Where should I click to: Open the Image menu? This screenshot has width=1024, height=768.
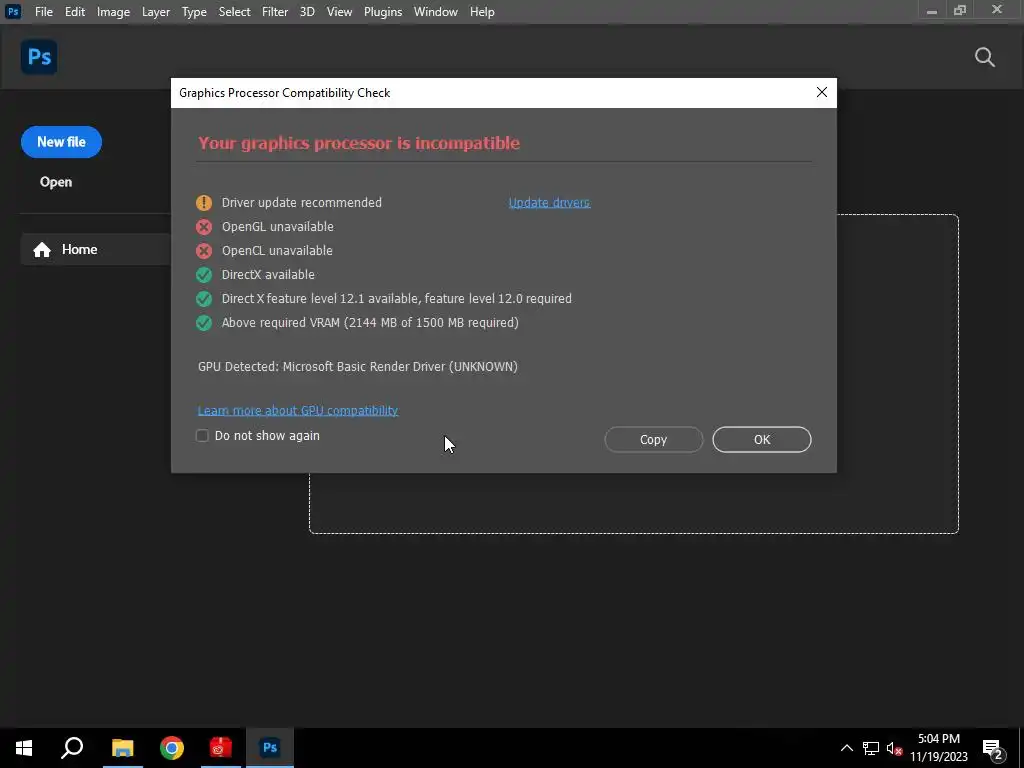114,12
